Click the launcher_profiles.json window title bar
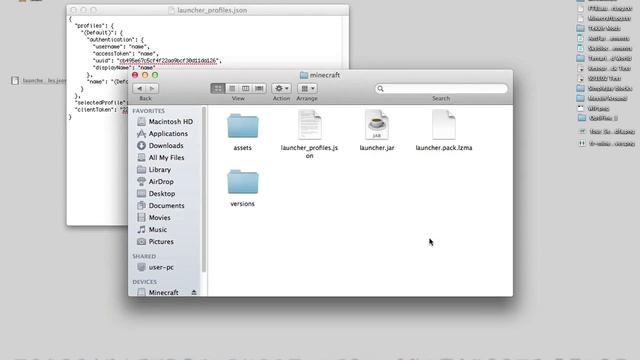Viewport: 640px width, 360px height. [x=208, y=10]
